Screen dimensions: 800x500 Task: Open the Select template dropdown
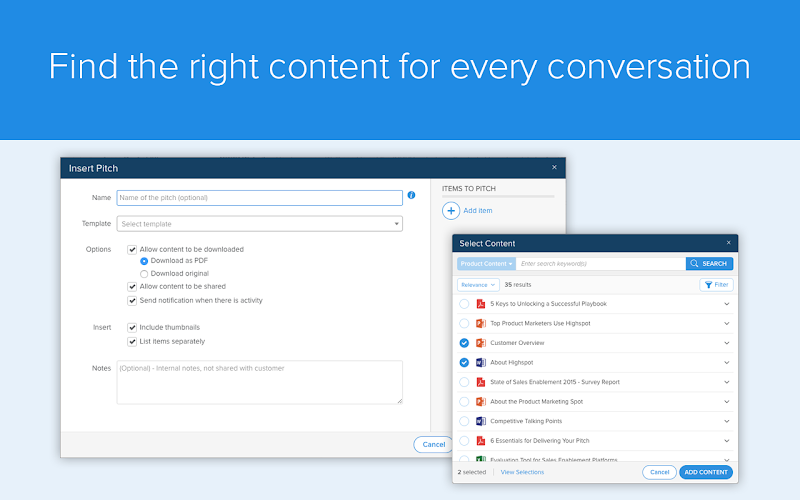259,224
